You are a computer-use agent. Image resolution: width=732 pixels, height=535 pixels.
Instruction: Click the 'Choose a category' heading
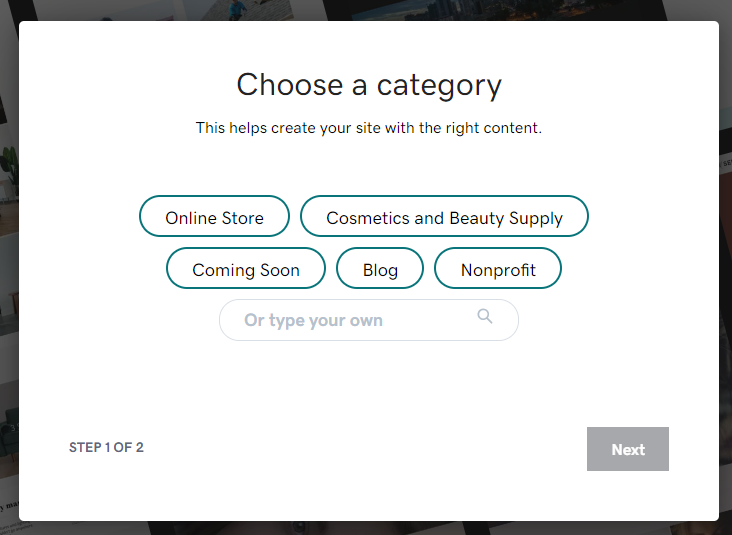point(368,85)
